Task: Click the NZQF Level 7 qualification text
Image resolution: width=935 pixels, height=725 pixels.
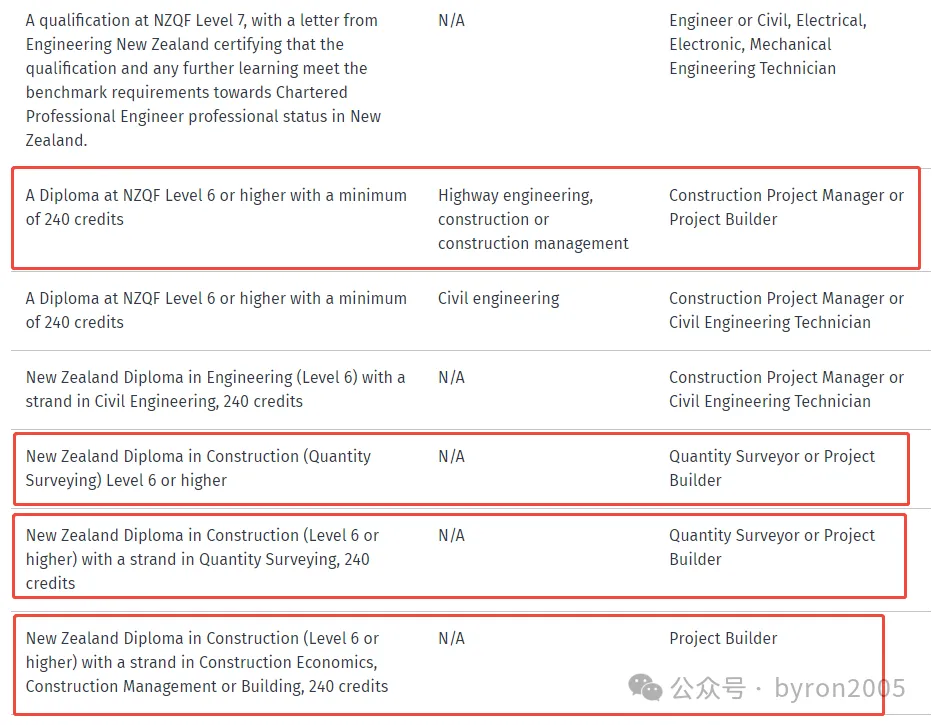Action: coord(203,80)
